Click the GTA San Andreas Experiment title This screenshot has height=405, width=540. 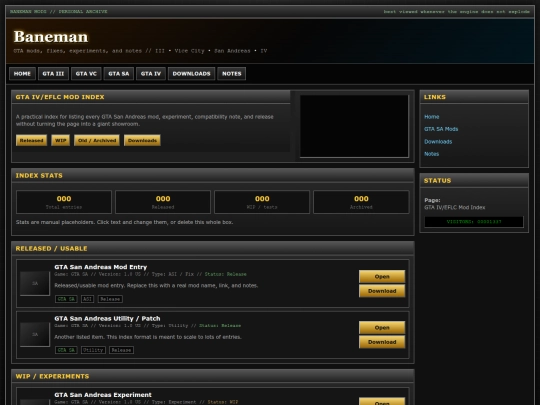click(103, 395)
